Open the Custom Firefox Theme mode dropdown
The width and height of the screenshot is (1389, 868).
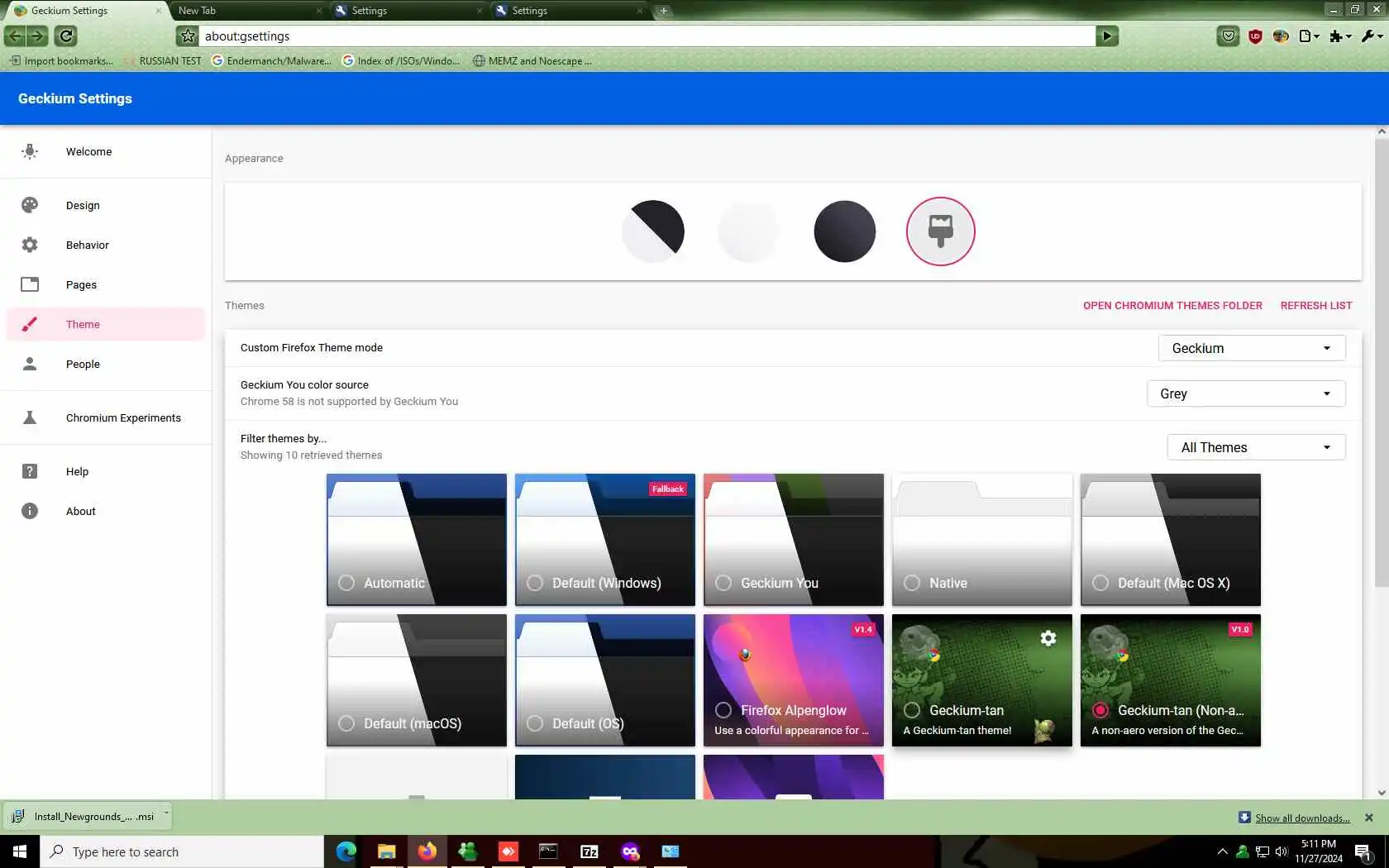(1252, 348)
